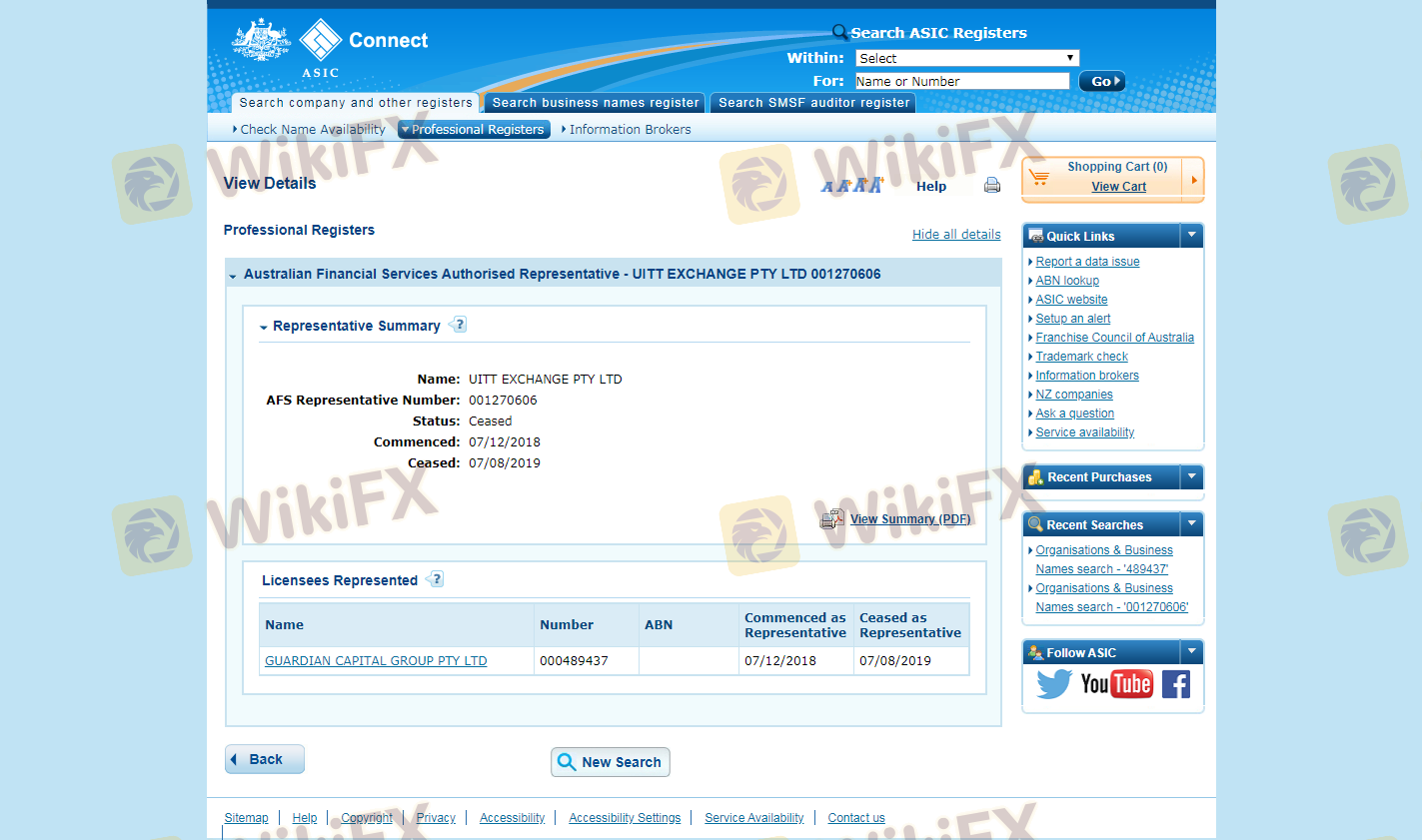Click the font size adjustment icon
Viewport: 1422px width, 840px height.
tap(852, 186)
